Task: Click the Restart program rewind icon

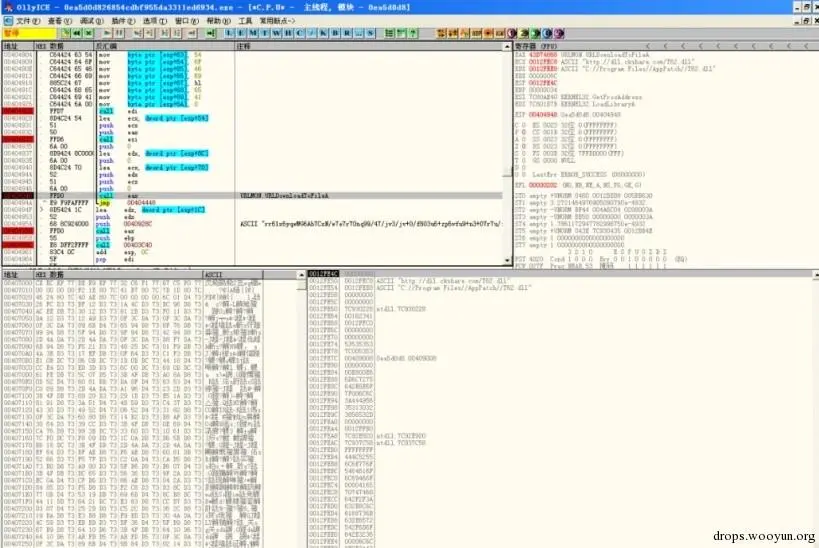Action: coord(77,33)
